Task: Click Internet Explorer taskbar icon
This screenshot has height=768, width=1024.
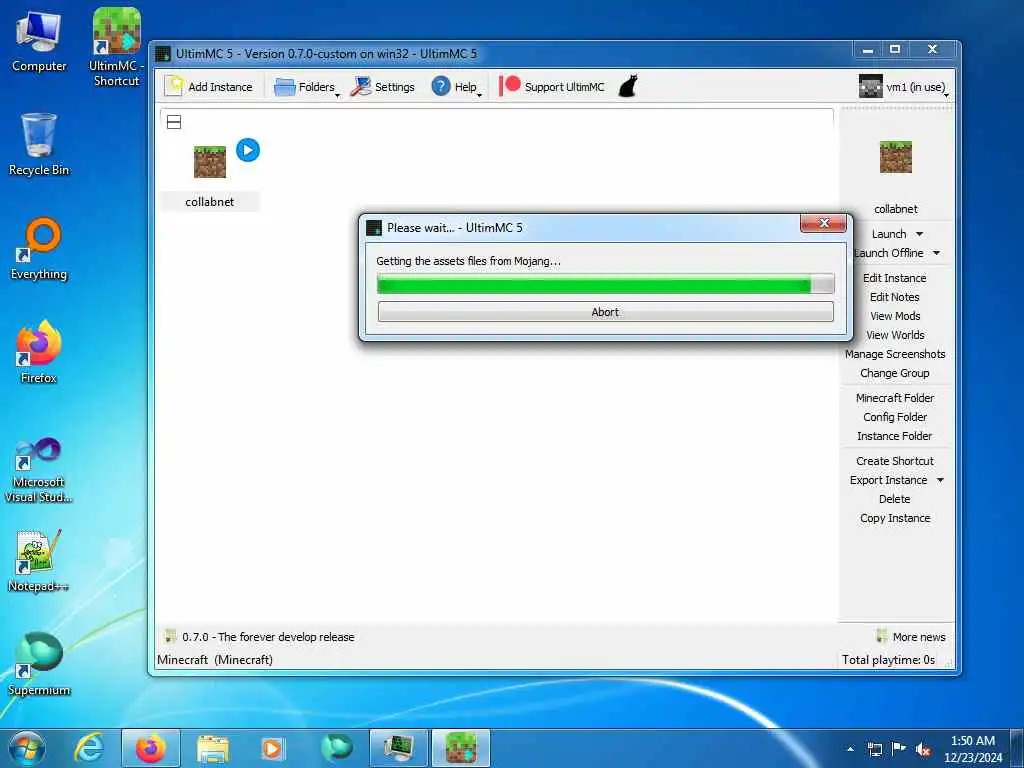Action: point(89,748)
